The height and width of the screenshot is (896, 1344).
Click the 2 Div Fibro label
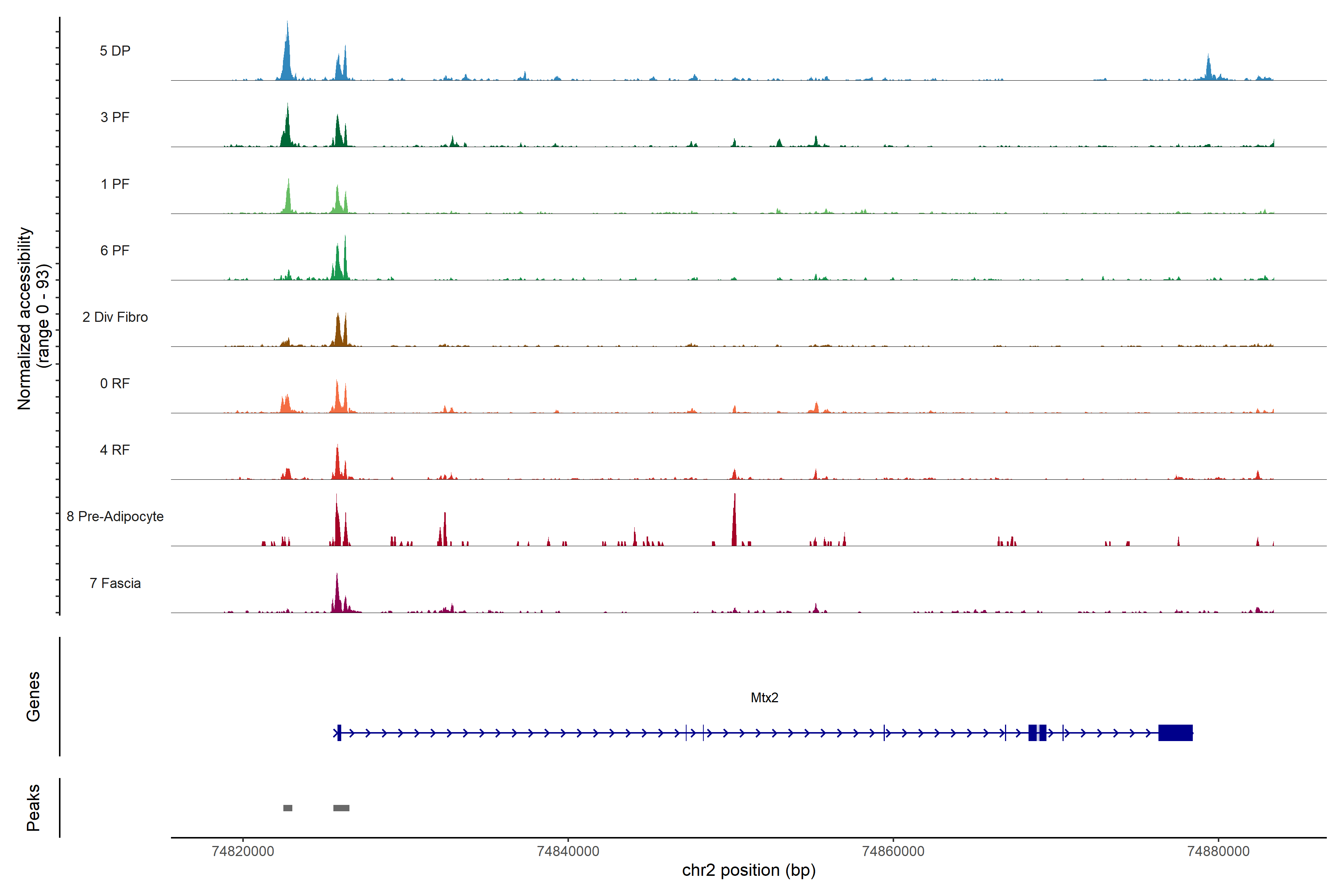115,317
